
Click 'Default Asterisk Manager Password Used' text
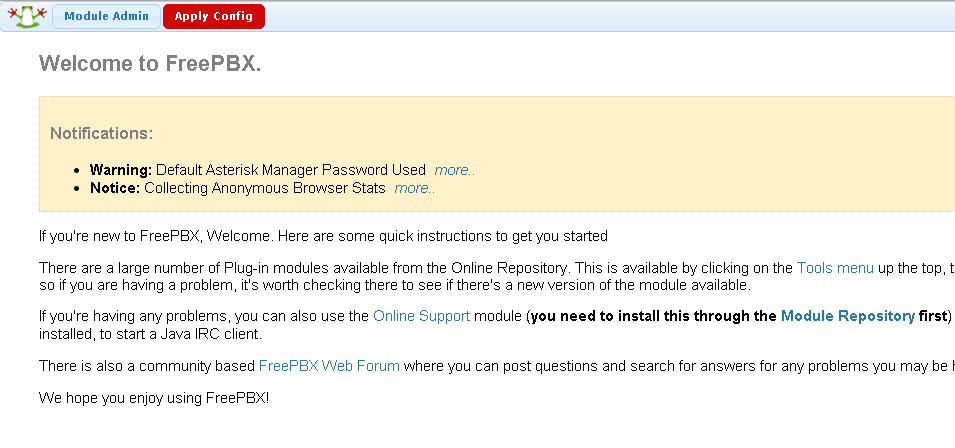[x=291, y=170]
